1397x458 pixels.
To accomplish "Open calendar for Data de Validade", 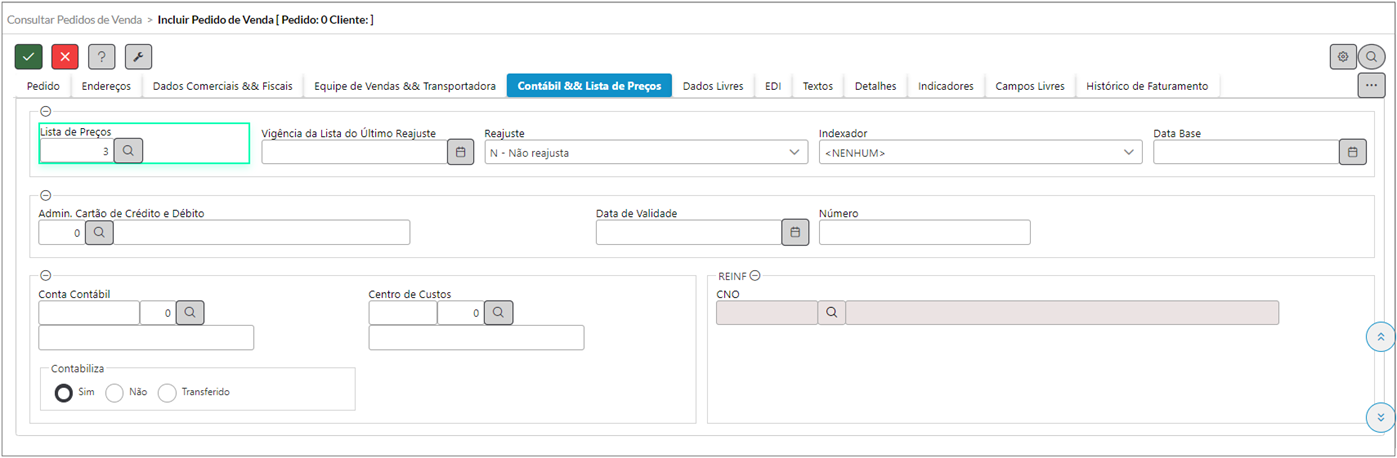I will (x=795, y=232).
